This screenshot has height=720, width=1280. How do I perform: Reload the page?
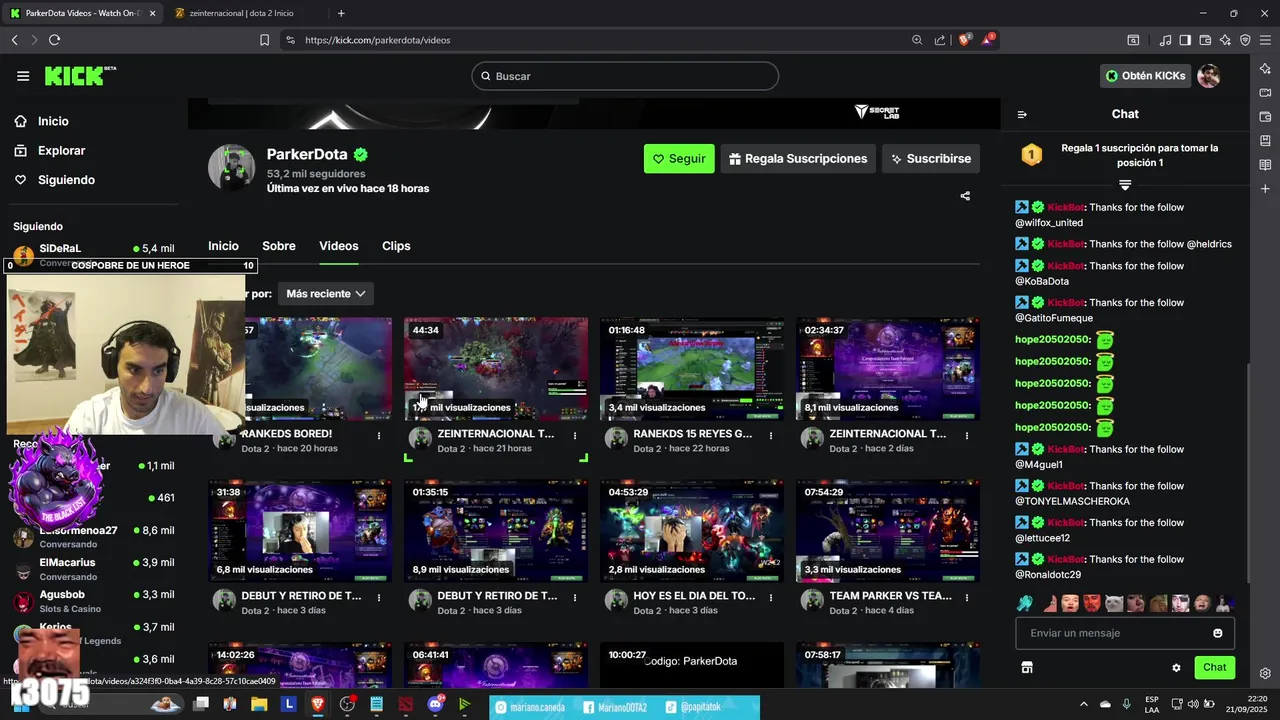(x=54, y=40)
